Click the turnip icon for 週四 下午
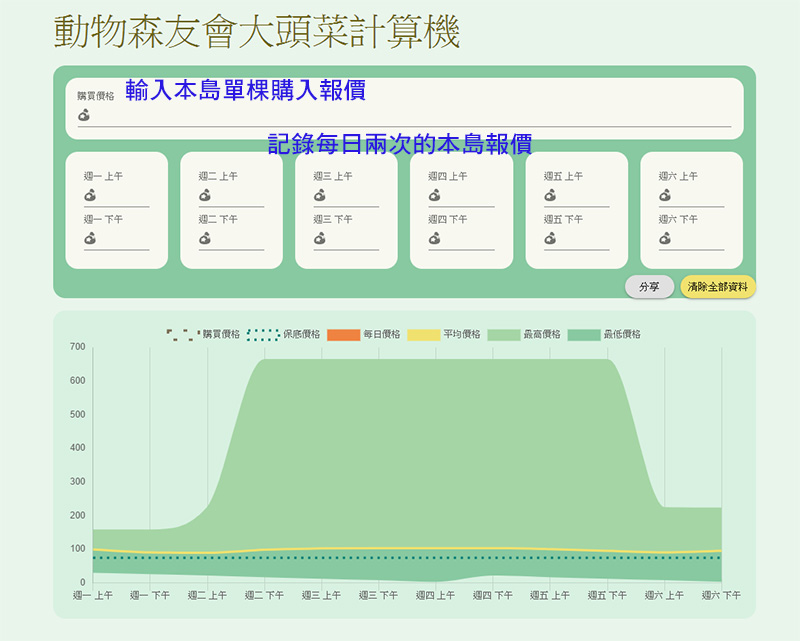 (435, 238)
